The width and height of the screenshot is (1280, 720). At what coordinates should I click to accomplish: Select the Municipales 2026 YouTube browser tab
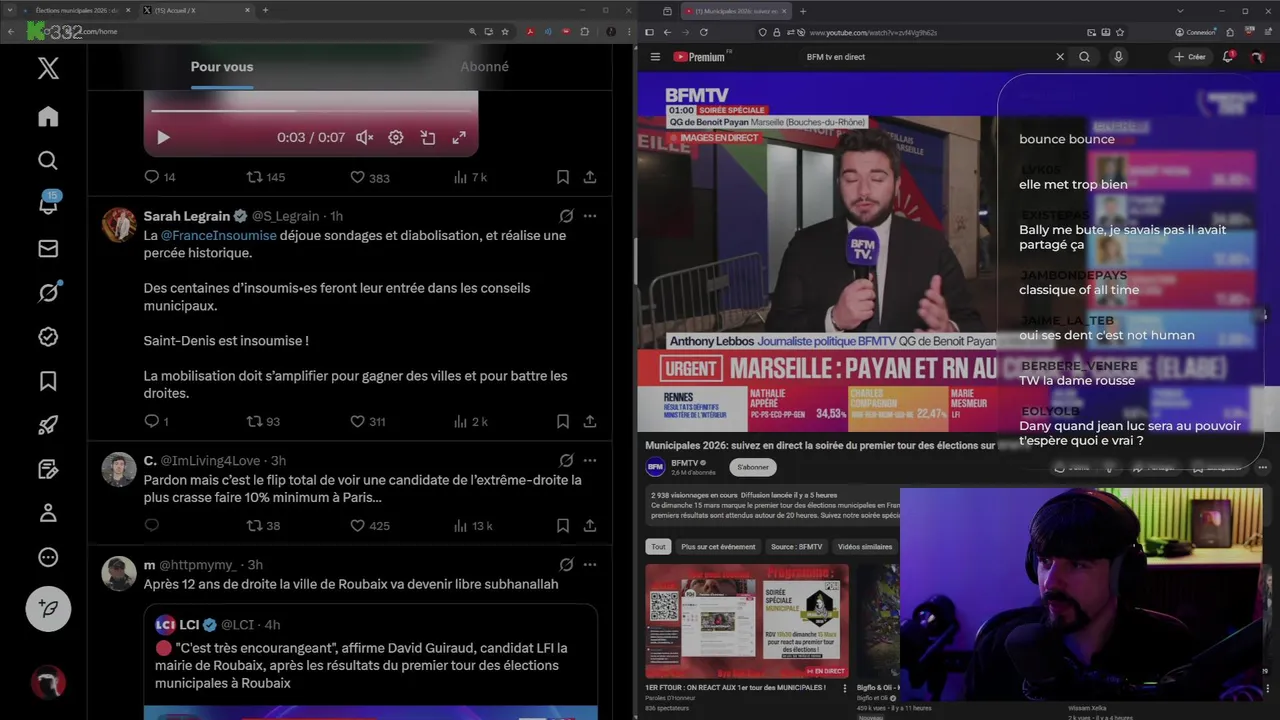pos(736,11)
